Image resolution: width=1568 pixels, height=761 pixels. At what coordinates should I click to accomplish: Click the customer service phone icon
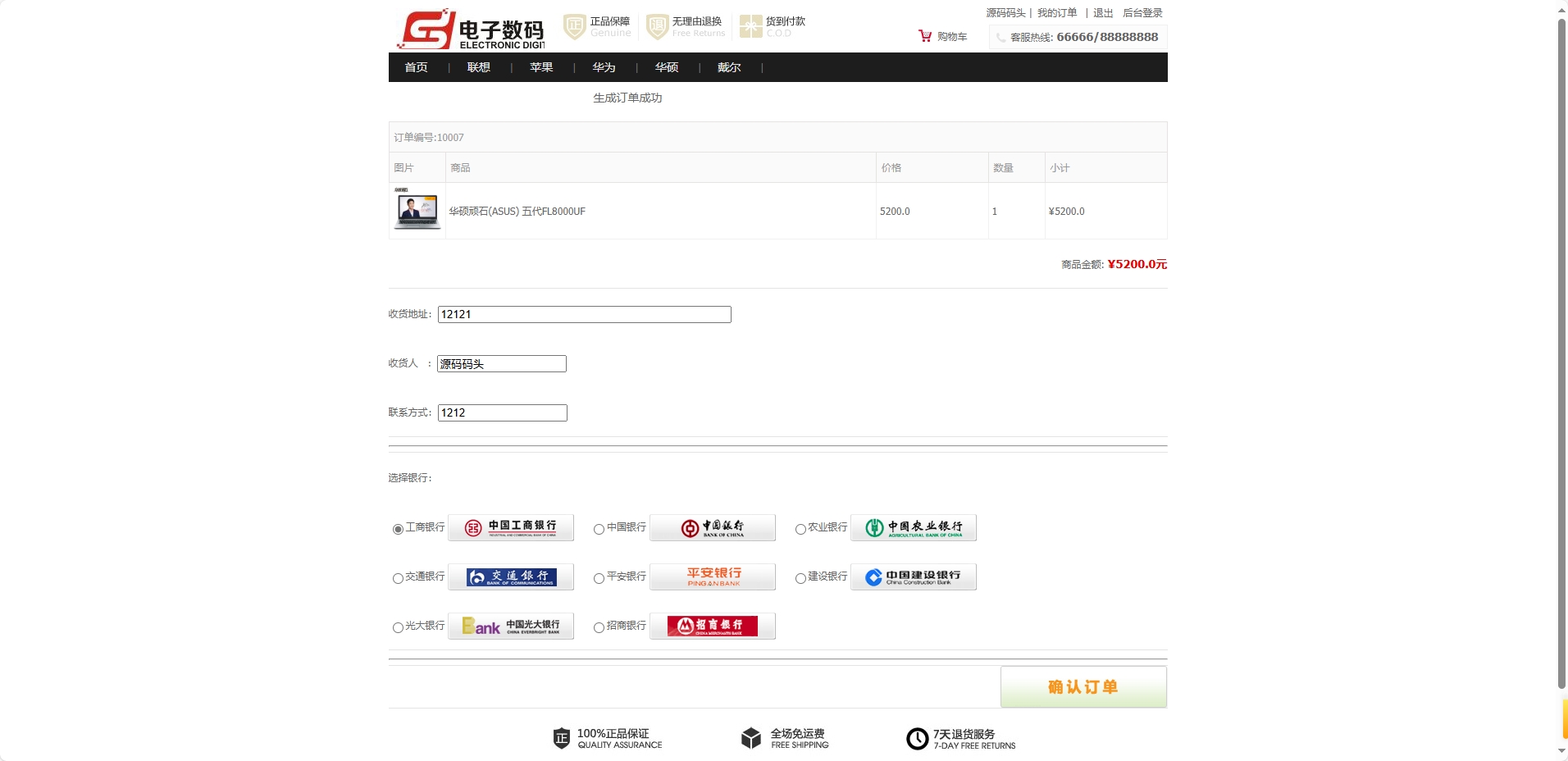1001,36
